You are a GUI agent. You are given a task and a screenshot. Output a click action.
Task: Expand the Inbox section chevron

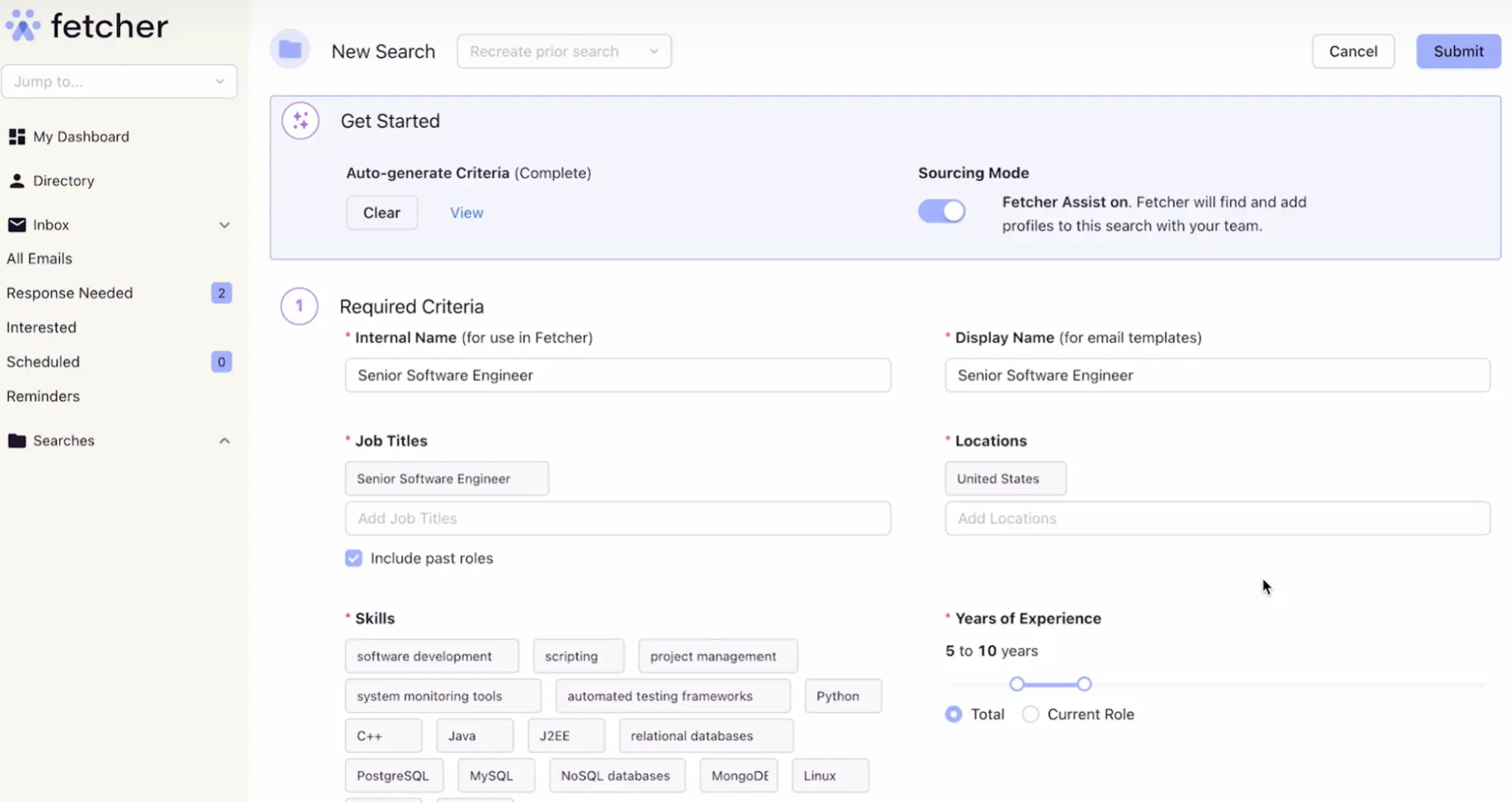click(225, 225)
